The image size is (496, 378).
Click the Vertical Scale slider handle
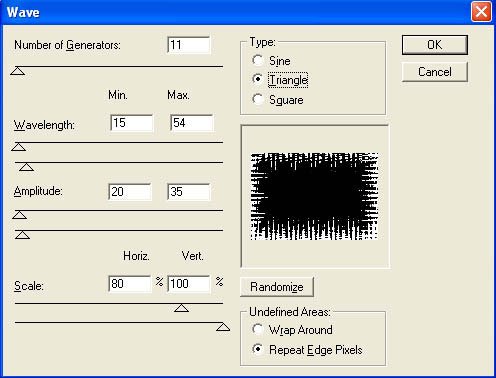[x=223, y=327]
